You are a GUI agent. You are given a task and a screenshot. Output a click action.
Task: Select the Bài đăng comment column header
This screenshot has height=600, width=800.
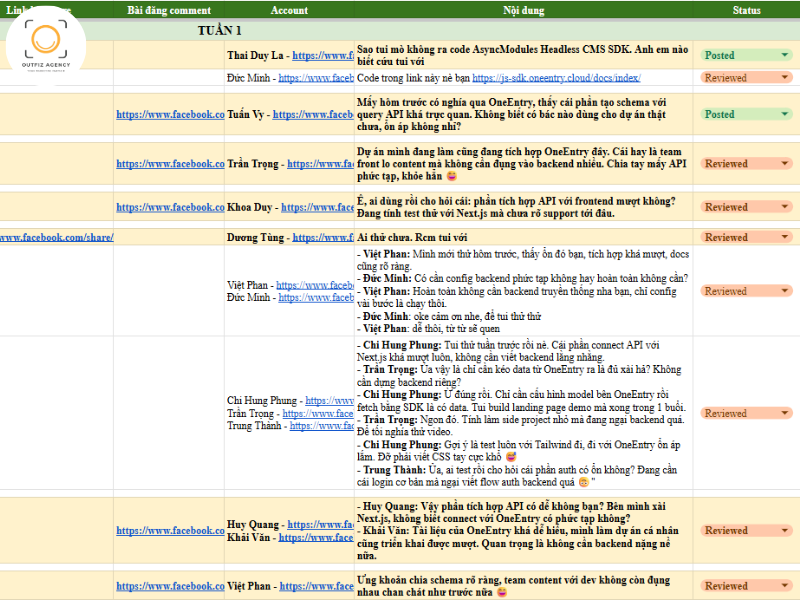[x=169, y=10]
